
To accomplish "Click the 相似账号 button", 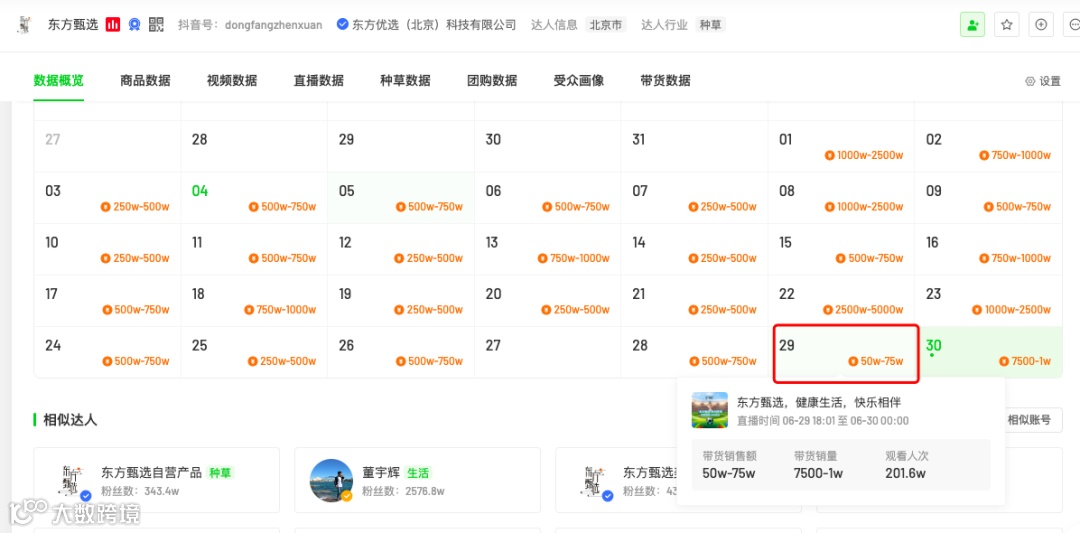I will [1029, 420].
